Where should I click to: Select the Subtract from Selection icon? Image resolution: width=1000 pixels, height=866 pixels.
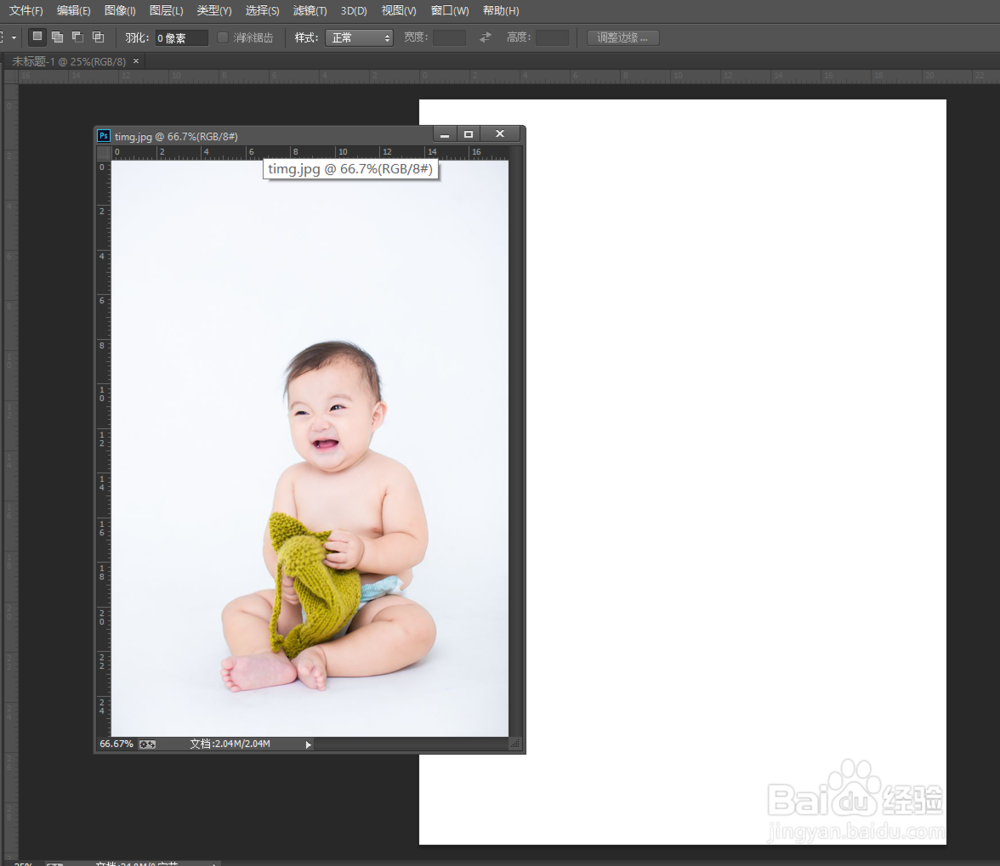[78, 37]
